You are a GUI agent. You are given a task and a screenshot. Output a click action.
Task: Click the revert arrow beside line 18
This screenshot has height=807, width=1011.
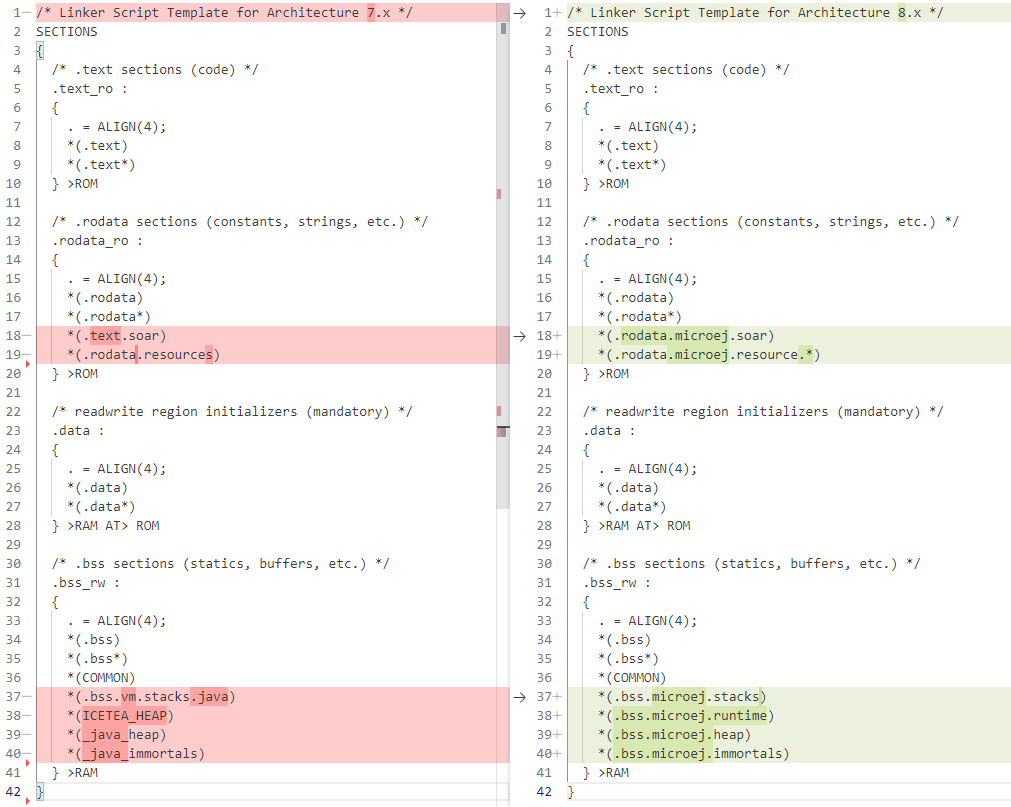click(519, 336)
